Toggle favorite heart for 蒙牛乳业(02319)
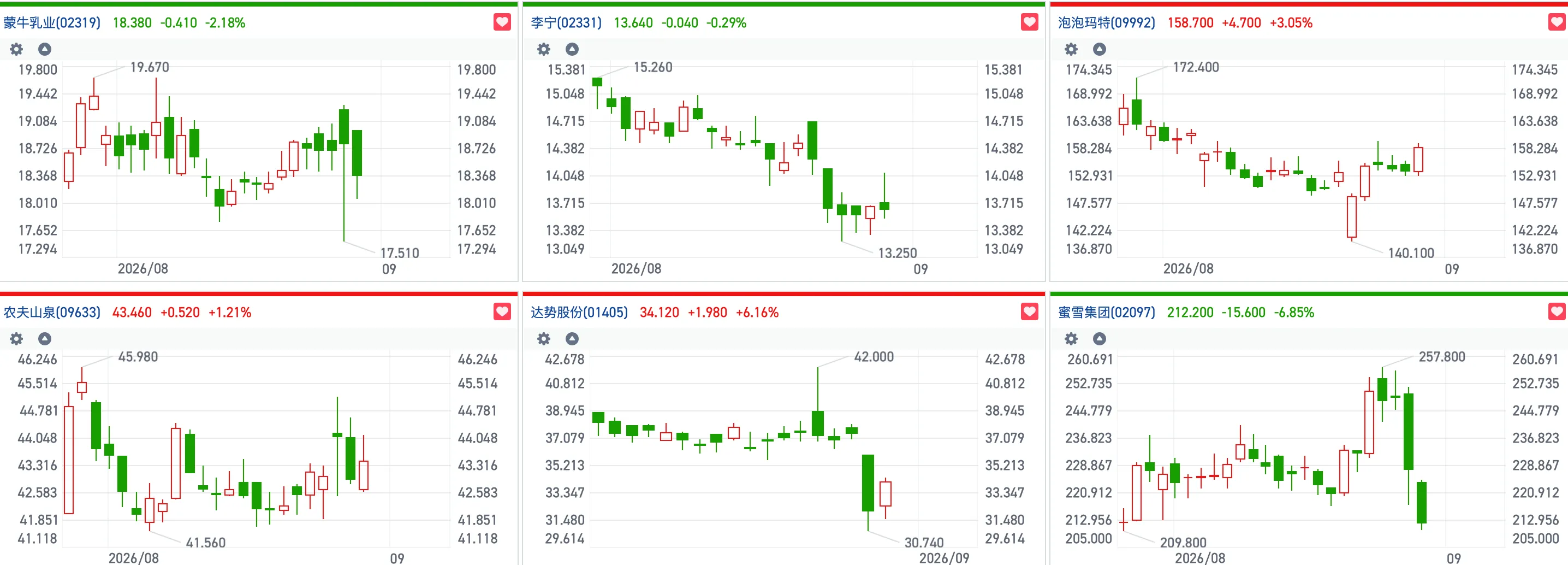This screenshot has width=1568, height=565. click(x=502, y=22)
